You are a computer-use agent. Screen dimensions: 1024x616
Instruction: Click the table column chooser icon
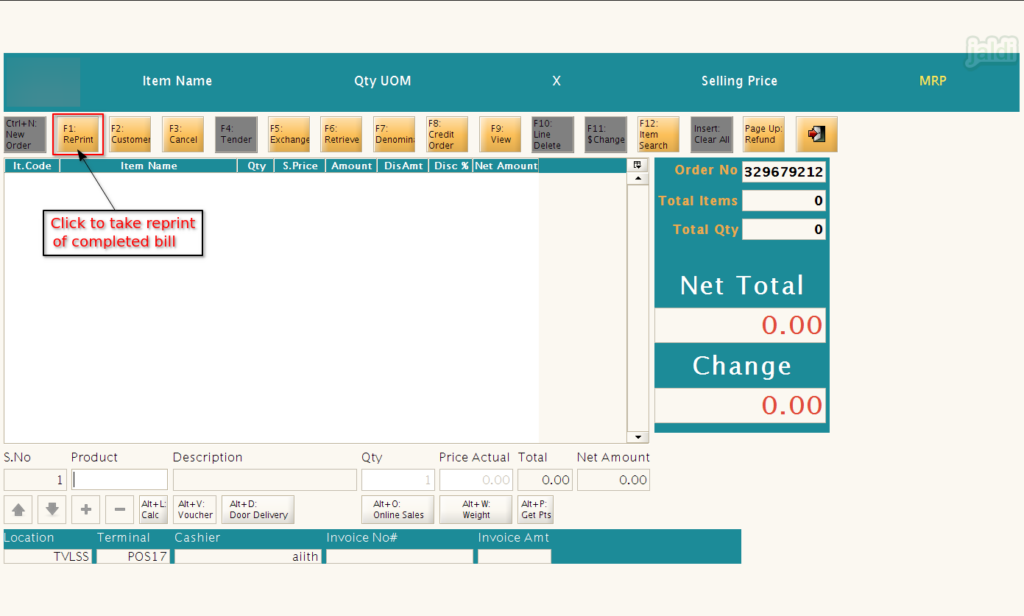[x=637, y=165]
